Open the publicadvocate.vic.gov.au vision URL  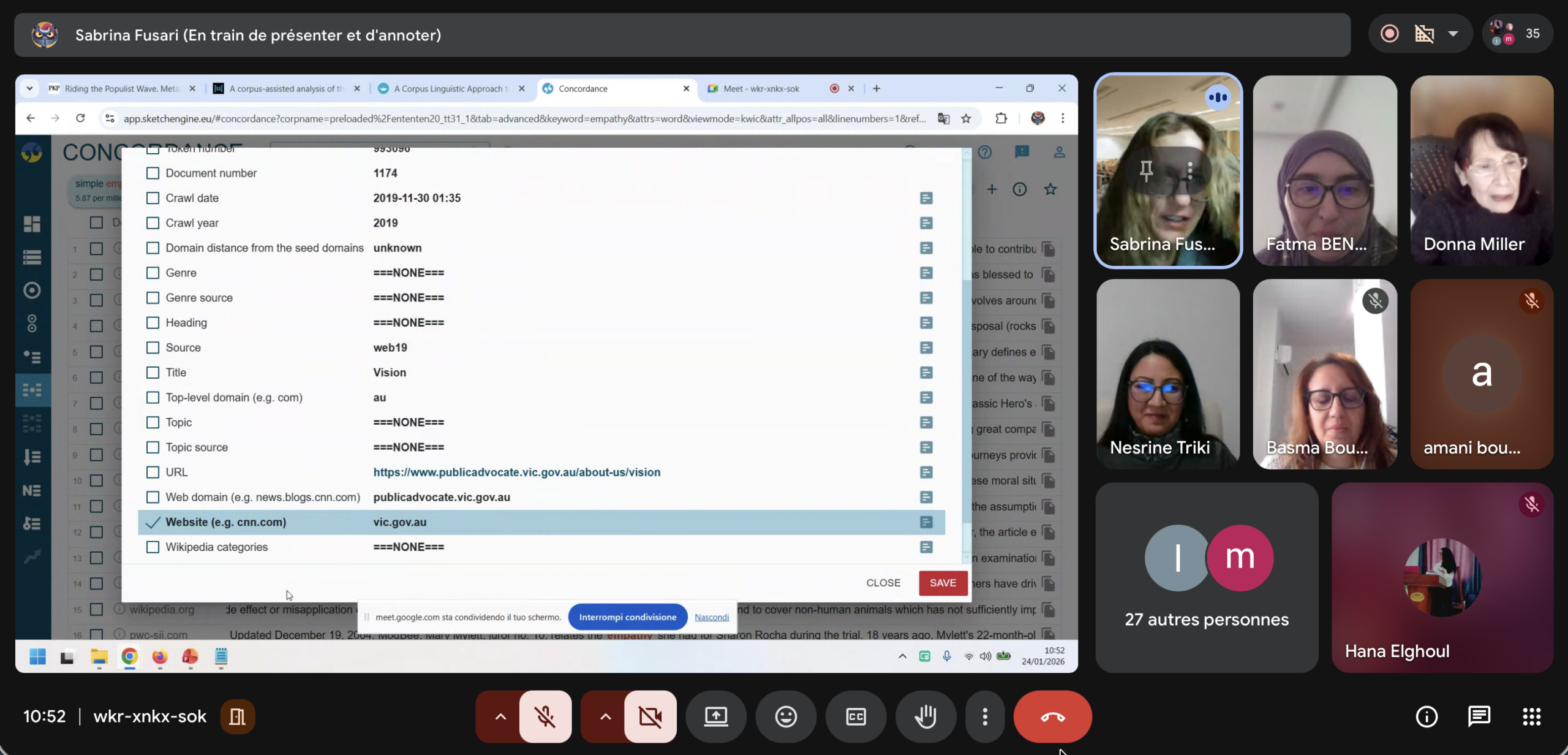(516, 472)
